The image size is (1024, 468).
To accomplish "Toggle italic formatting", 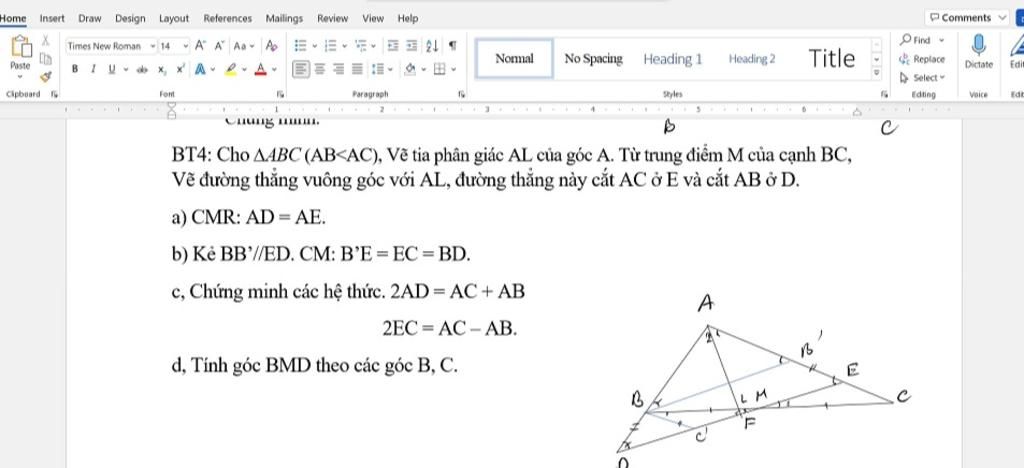I will (x=93, y=69).
